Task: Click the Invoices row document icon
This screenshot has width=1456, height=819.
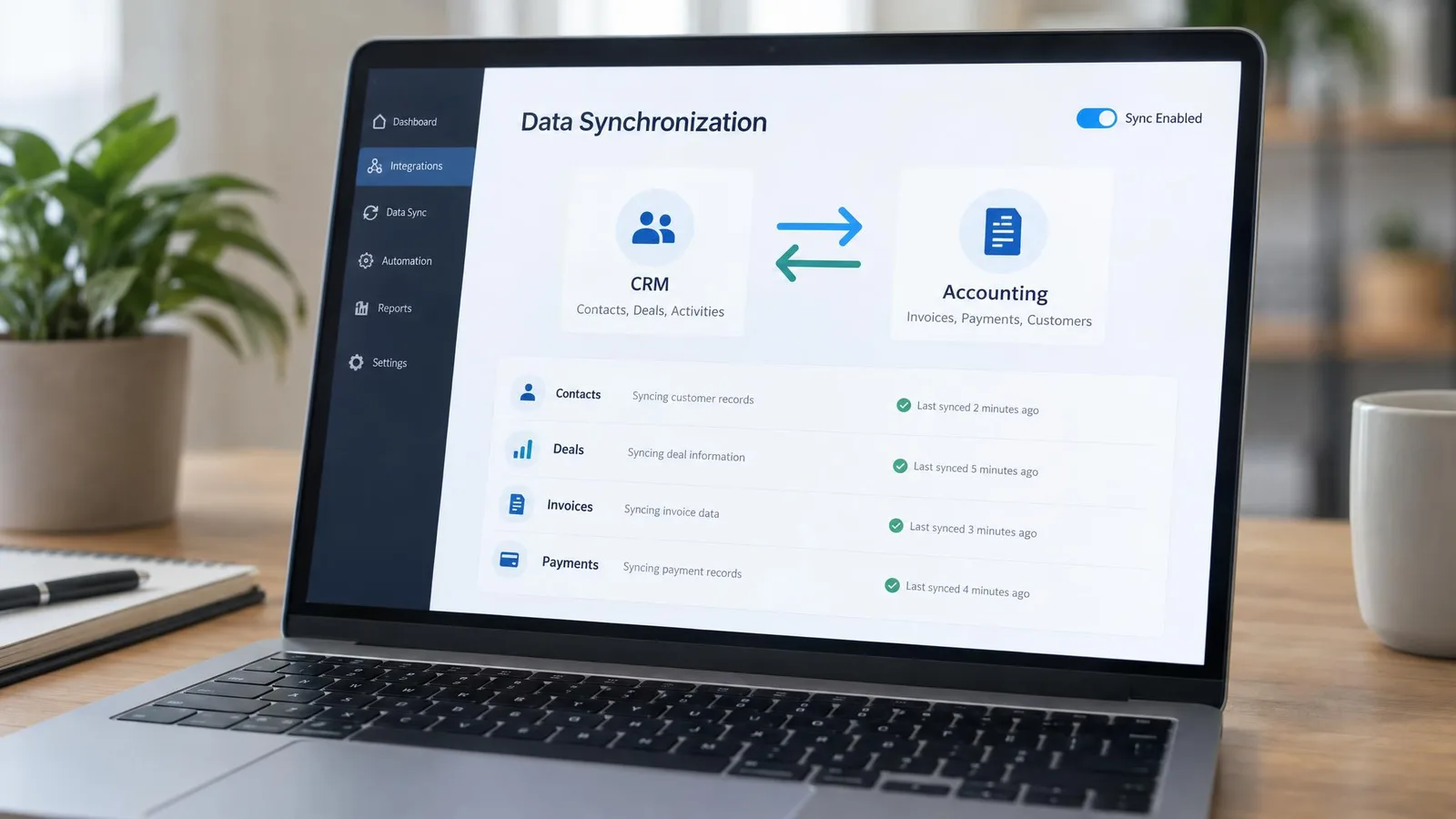Action: click(517, 503)
